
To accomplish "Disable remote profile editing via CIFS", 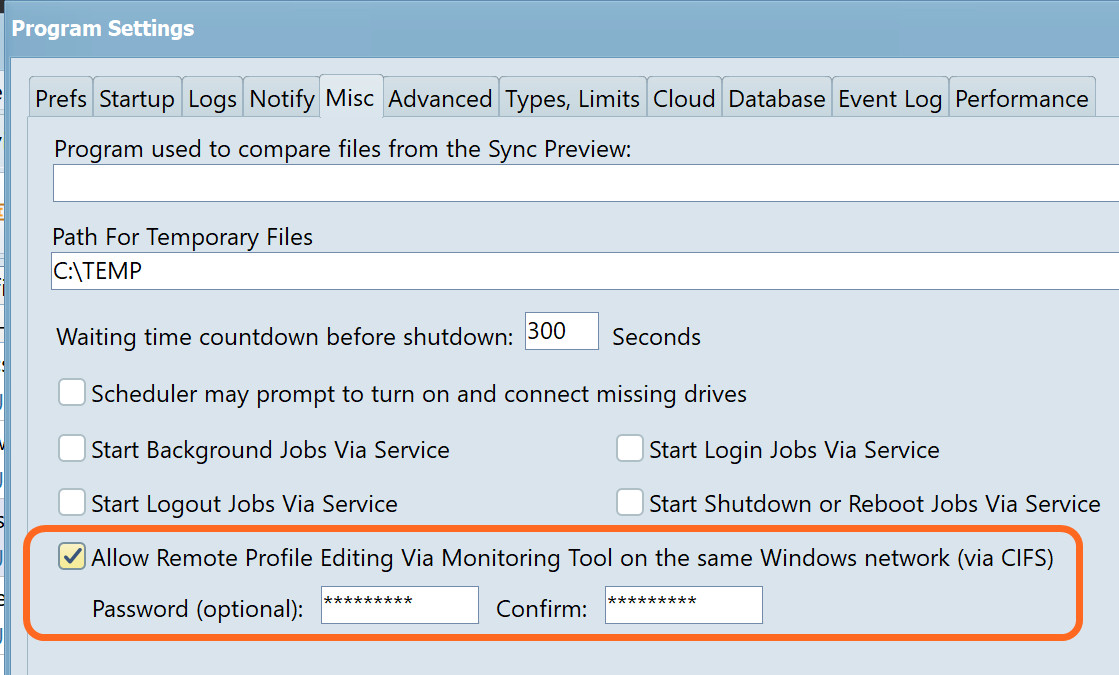I will tap(71, 557).
